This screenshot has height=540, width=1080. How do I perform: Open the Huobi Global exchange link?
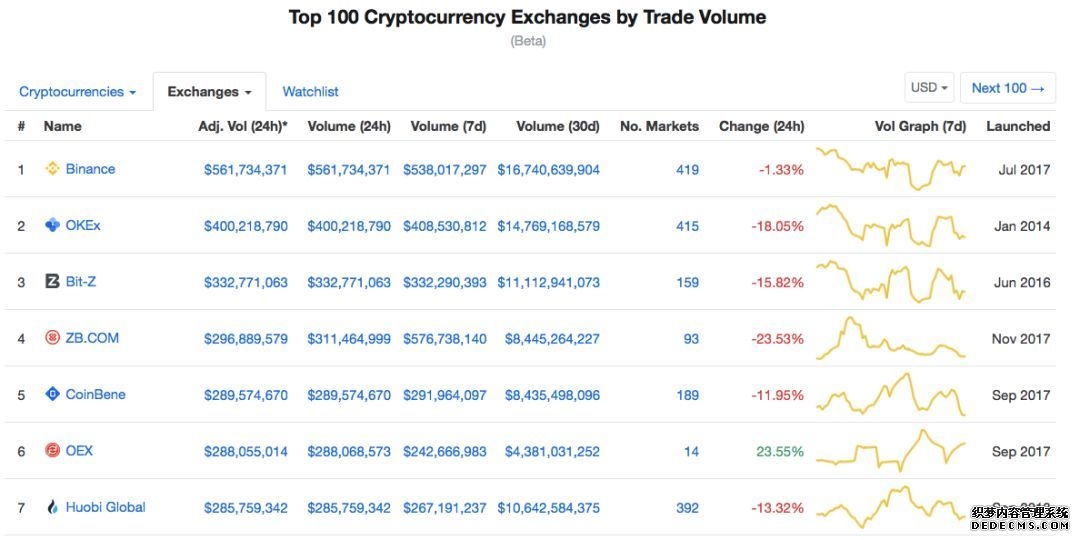point(105,508)
